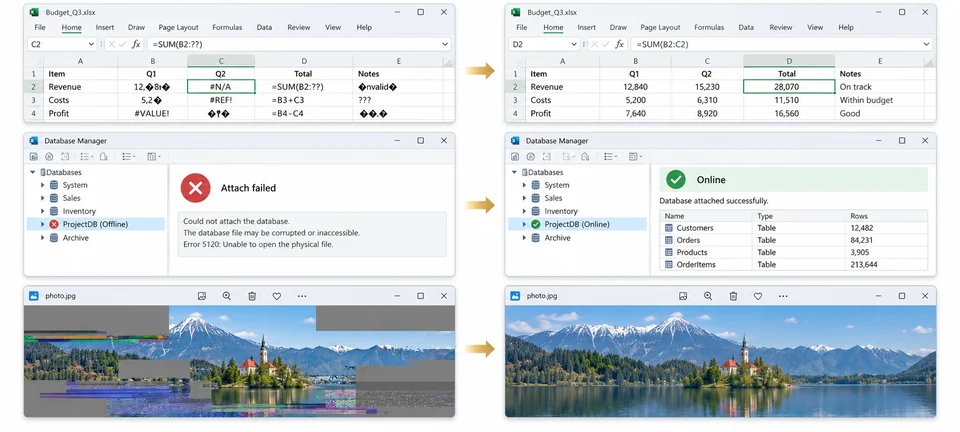Open the Data tab in the D2 spreadsheet window
The width and height of the screenshot is (960, 432).
point(746,28)
